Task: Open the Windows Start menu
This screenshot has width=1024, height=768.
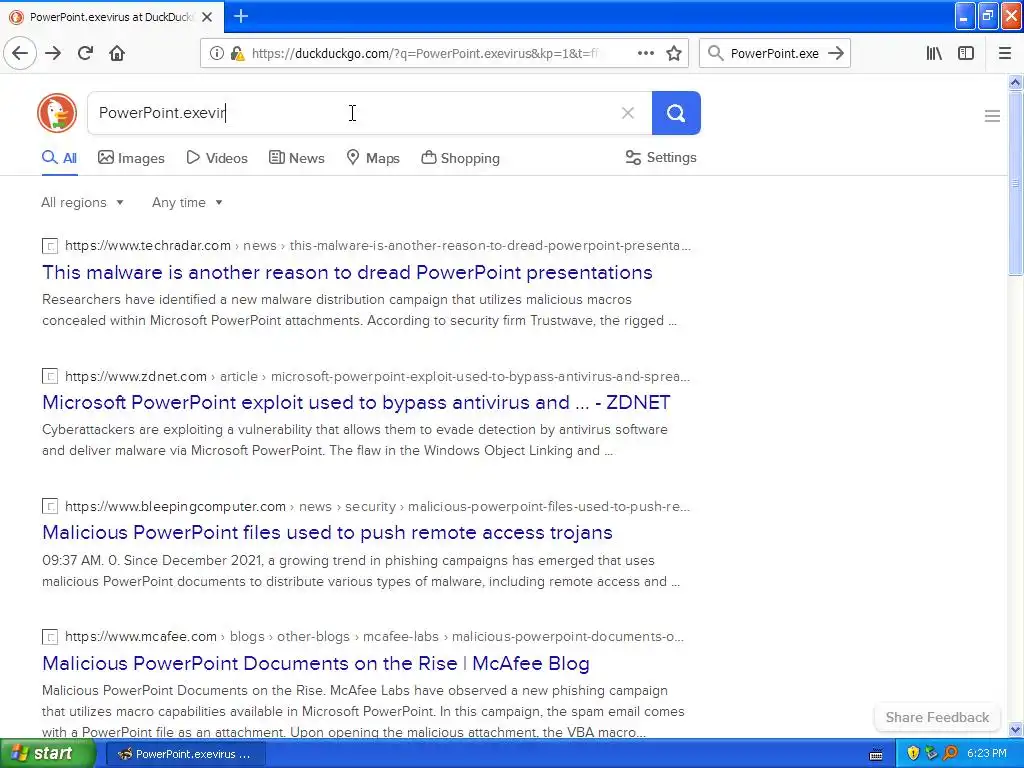Action: click(x=48, y=754)
